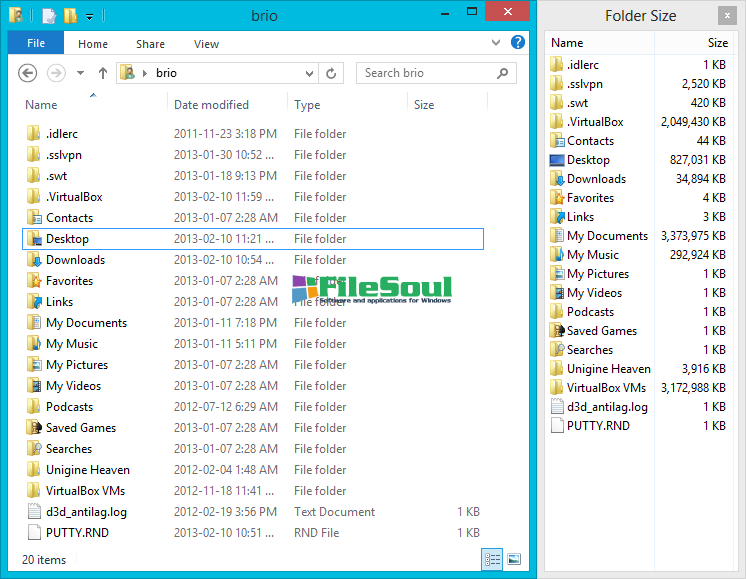Sort by Date modified column header

(211, 105)
